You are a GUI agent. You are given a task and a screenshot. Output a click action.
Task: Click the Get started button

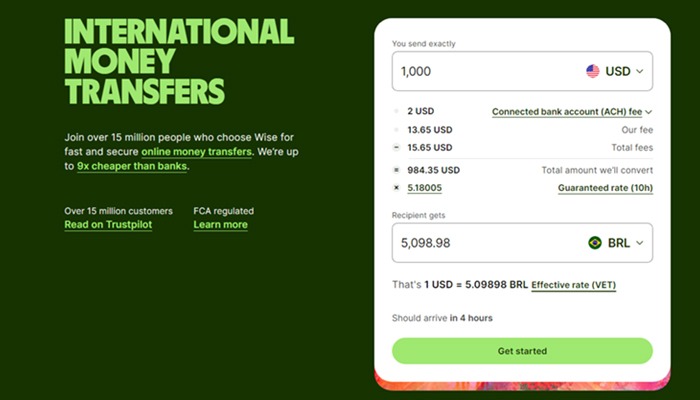pyautogui.click(x=522, y=351)
